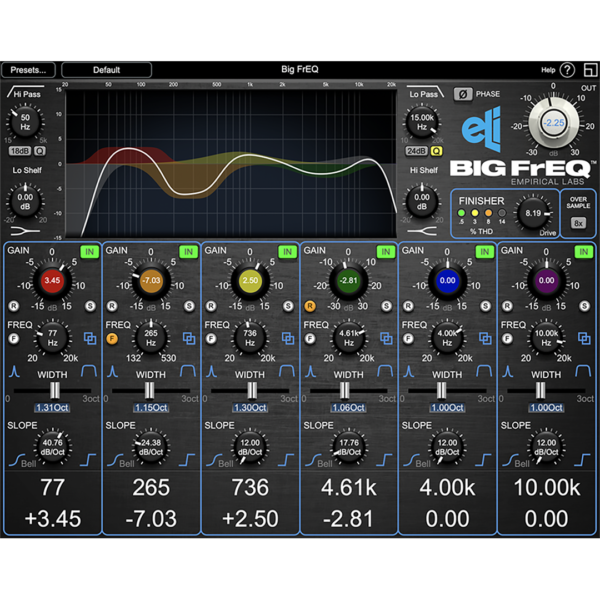Click the window resize icon beside Help
The image size is (600, 600).
point(590,70)
